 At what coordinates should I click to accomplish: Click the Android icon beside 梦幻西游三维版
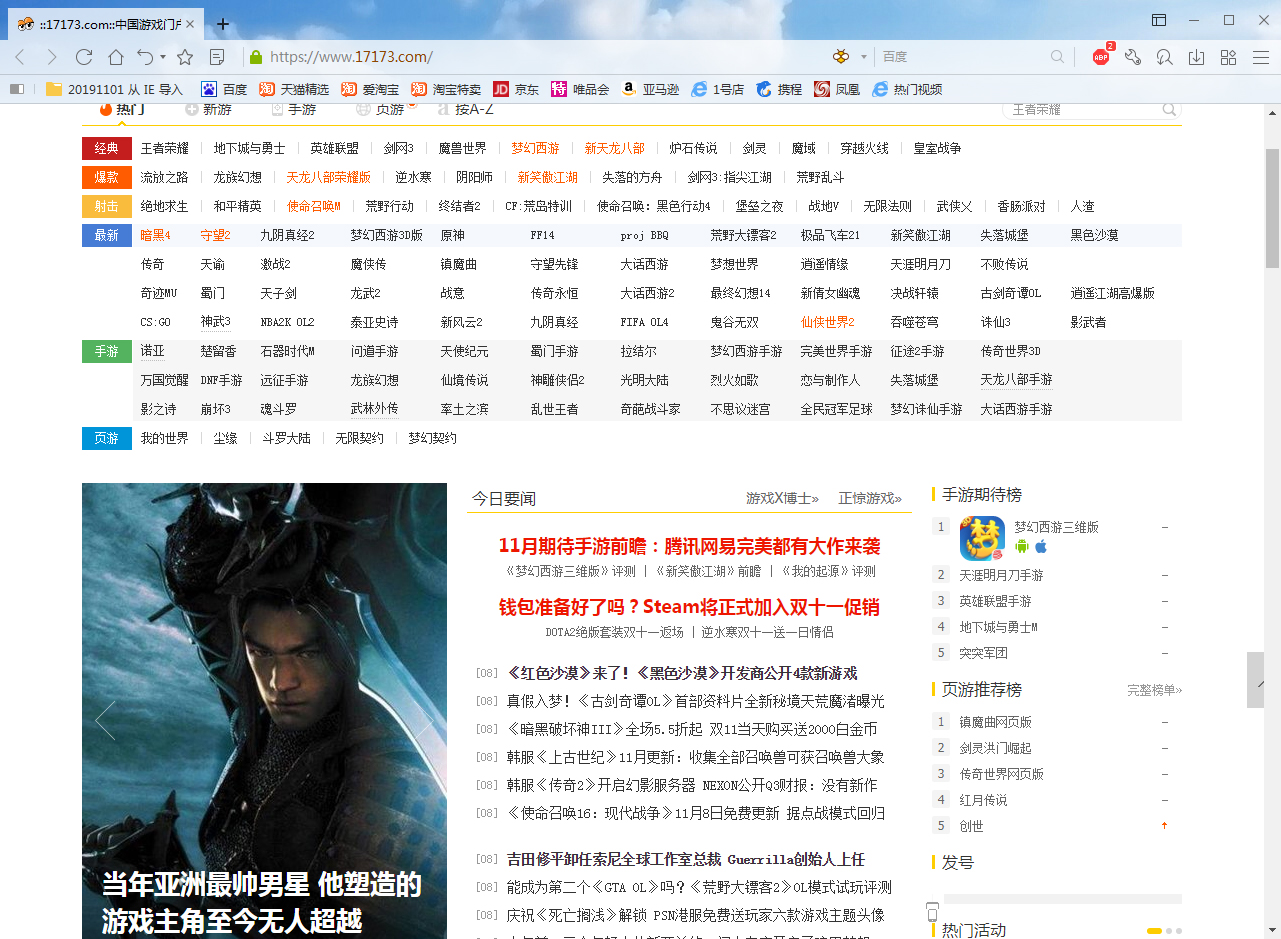tap(1021, 548)
